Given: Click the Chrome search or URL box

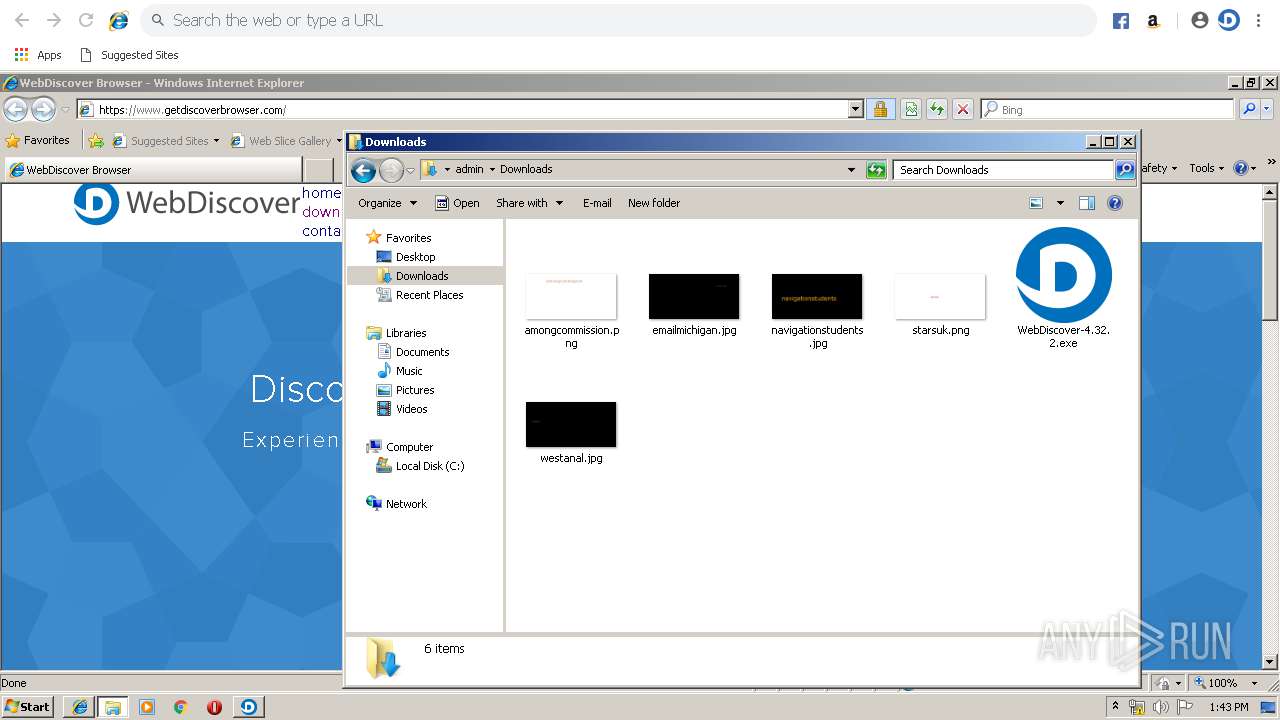Looking at the screenshot, I should (620, 20).
